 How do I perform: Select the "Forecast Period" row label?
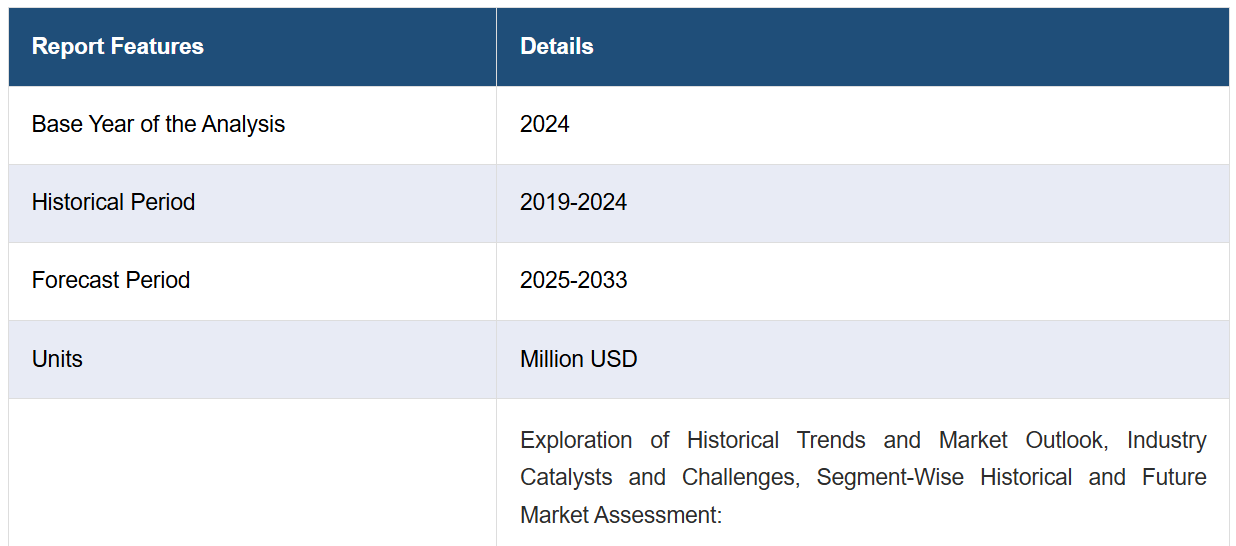(x=110, y=280)
